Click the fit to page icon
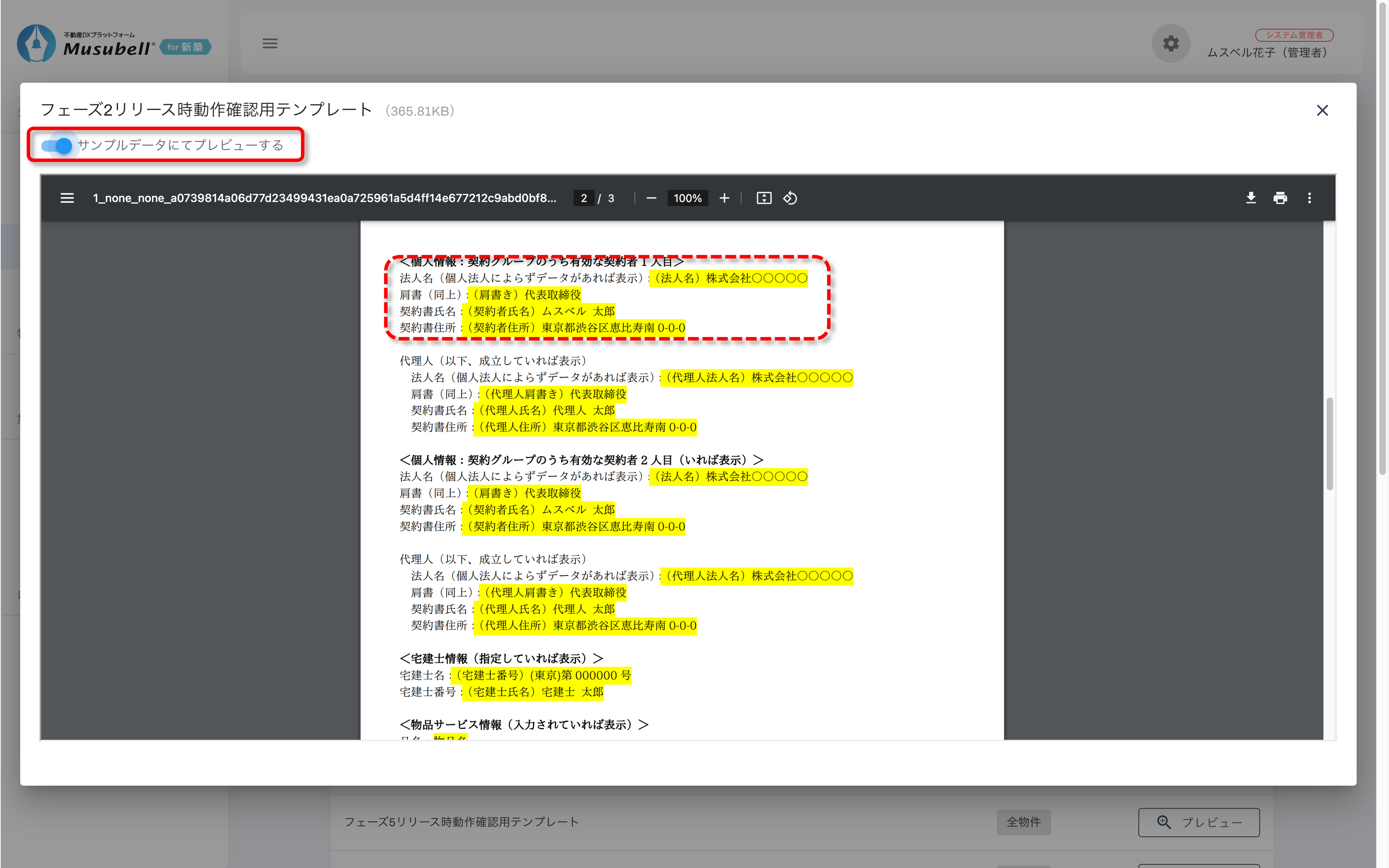The image size is (1389, 868). coord(764,198)
